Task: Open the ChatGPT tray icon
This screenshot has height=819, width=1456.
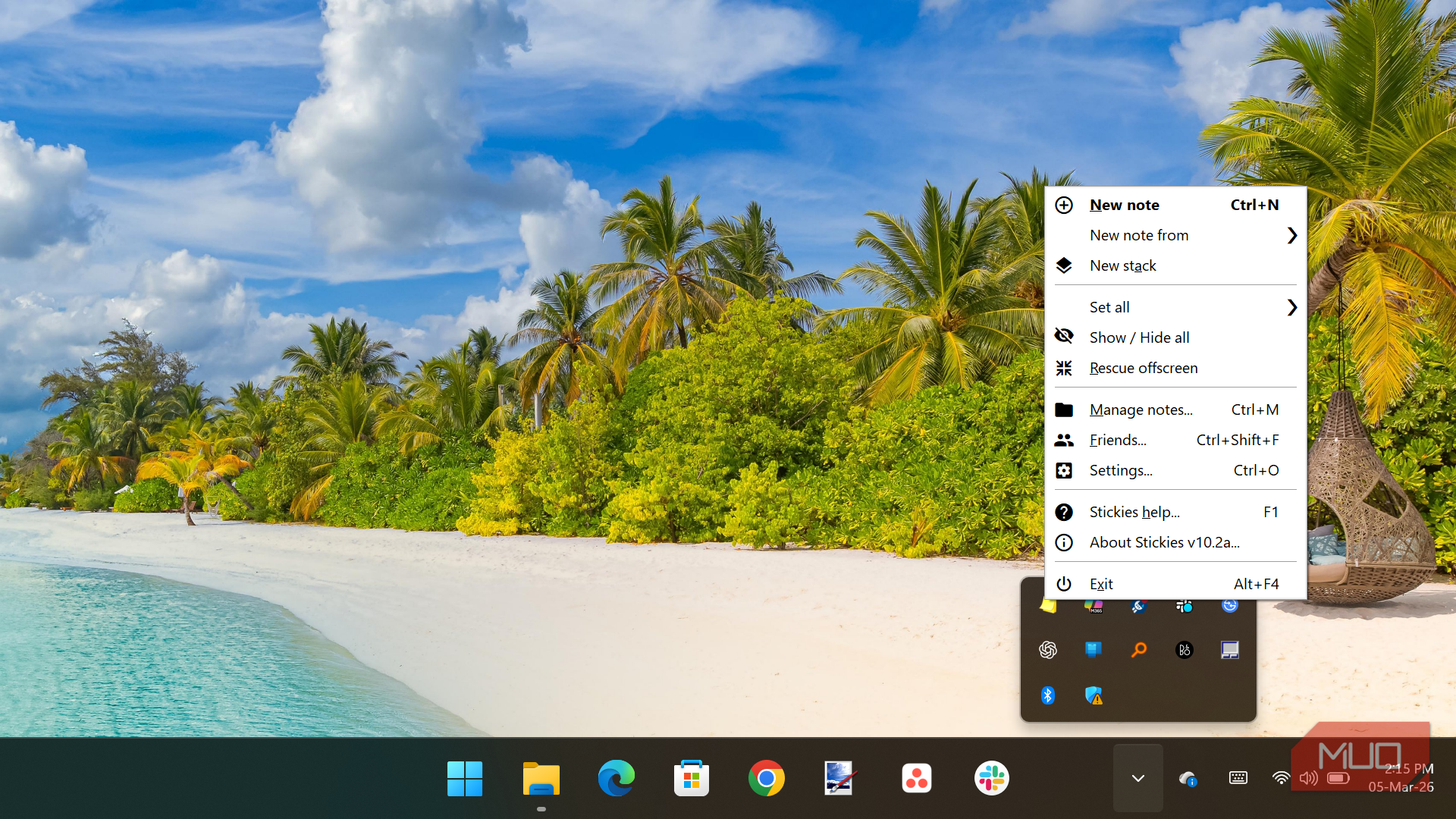Action: click(1048, 650)
